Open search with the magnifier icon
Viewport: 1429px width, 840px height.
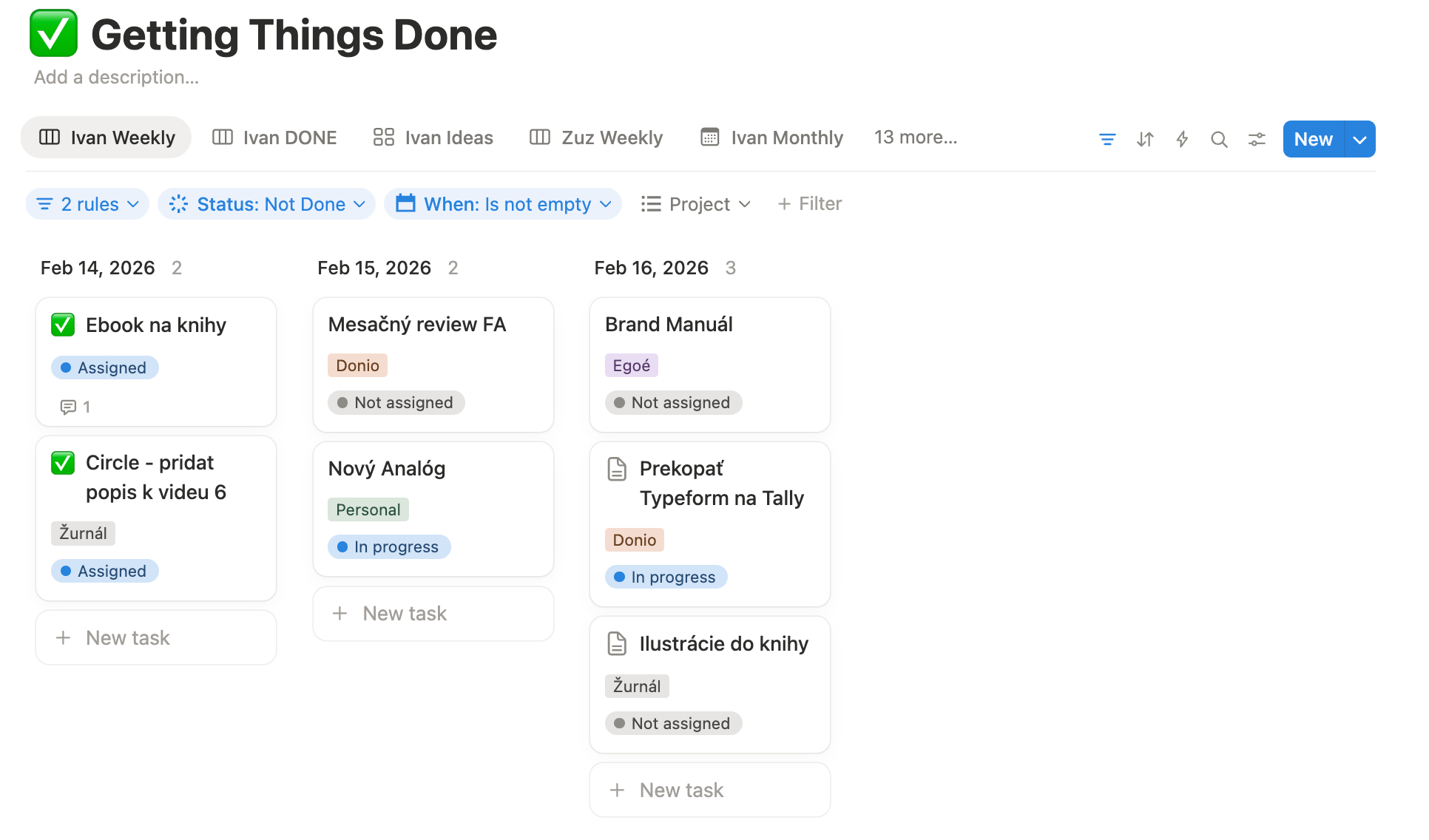pyautogui.click(x=1219, y=139)
